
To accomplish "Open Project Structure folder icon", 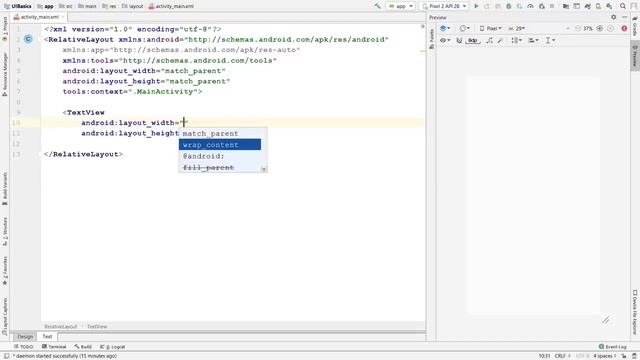I will [x=566, y=6].
